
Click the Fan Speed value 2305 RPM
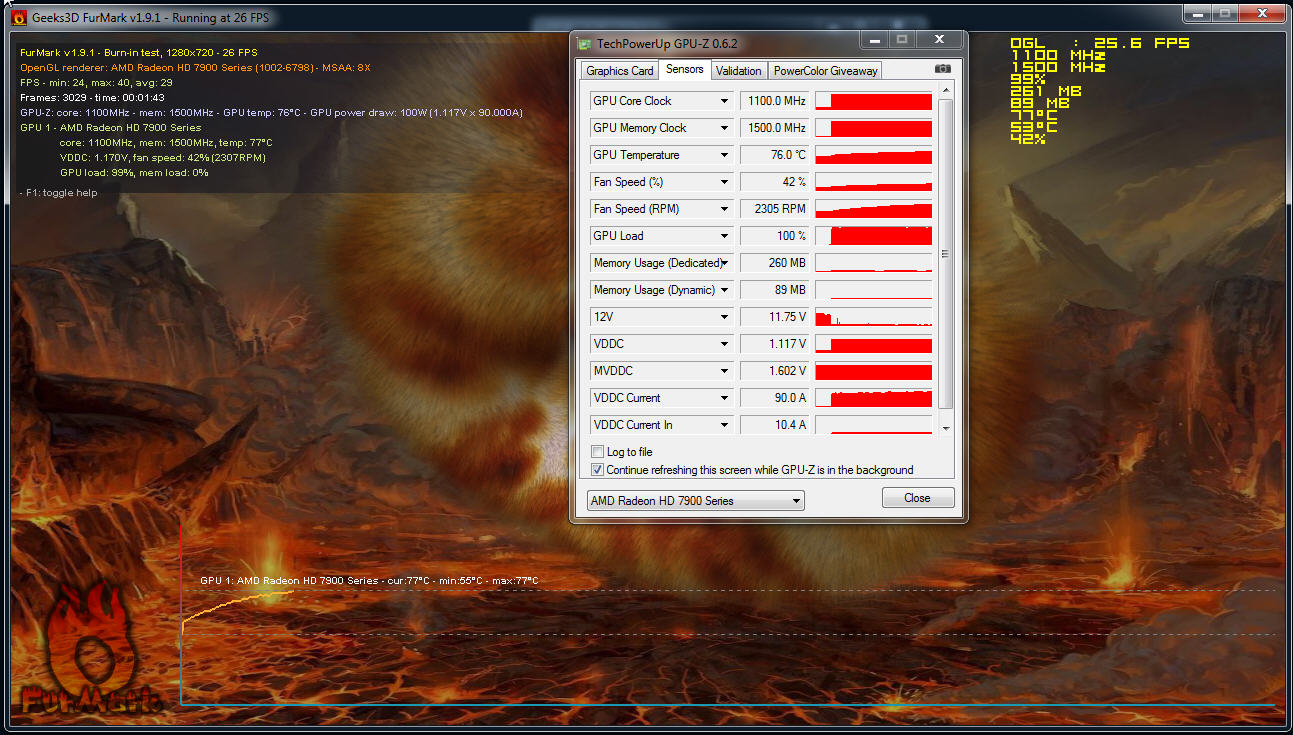(775, 209)
